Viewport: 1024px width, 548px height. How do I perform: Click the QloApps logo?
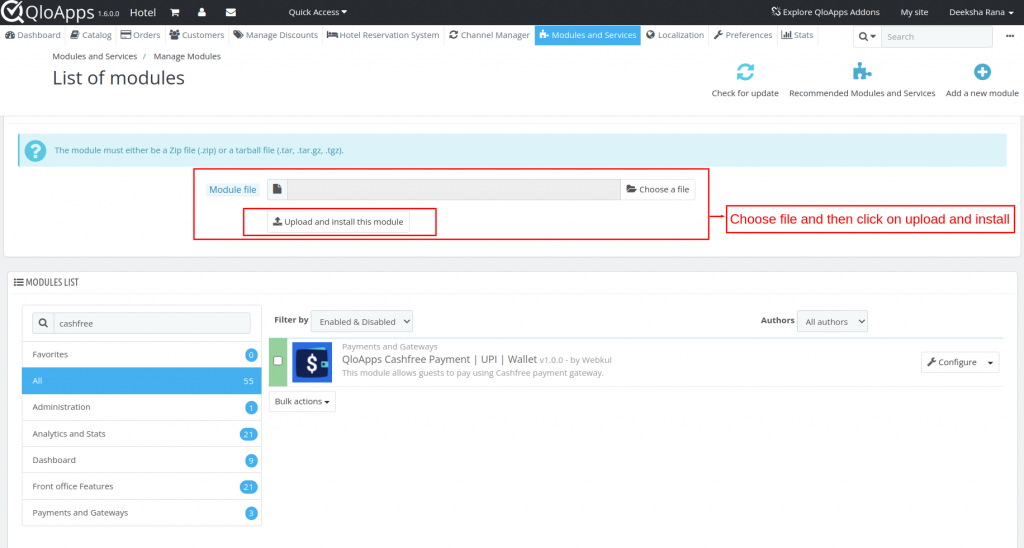pyautogui.click(x=48, y=12)
